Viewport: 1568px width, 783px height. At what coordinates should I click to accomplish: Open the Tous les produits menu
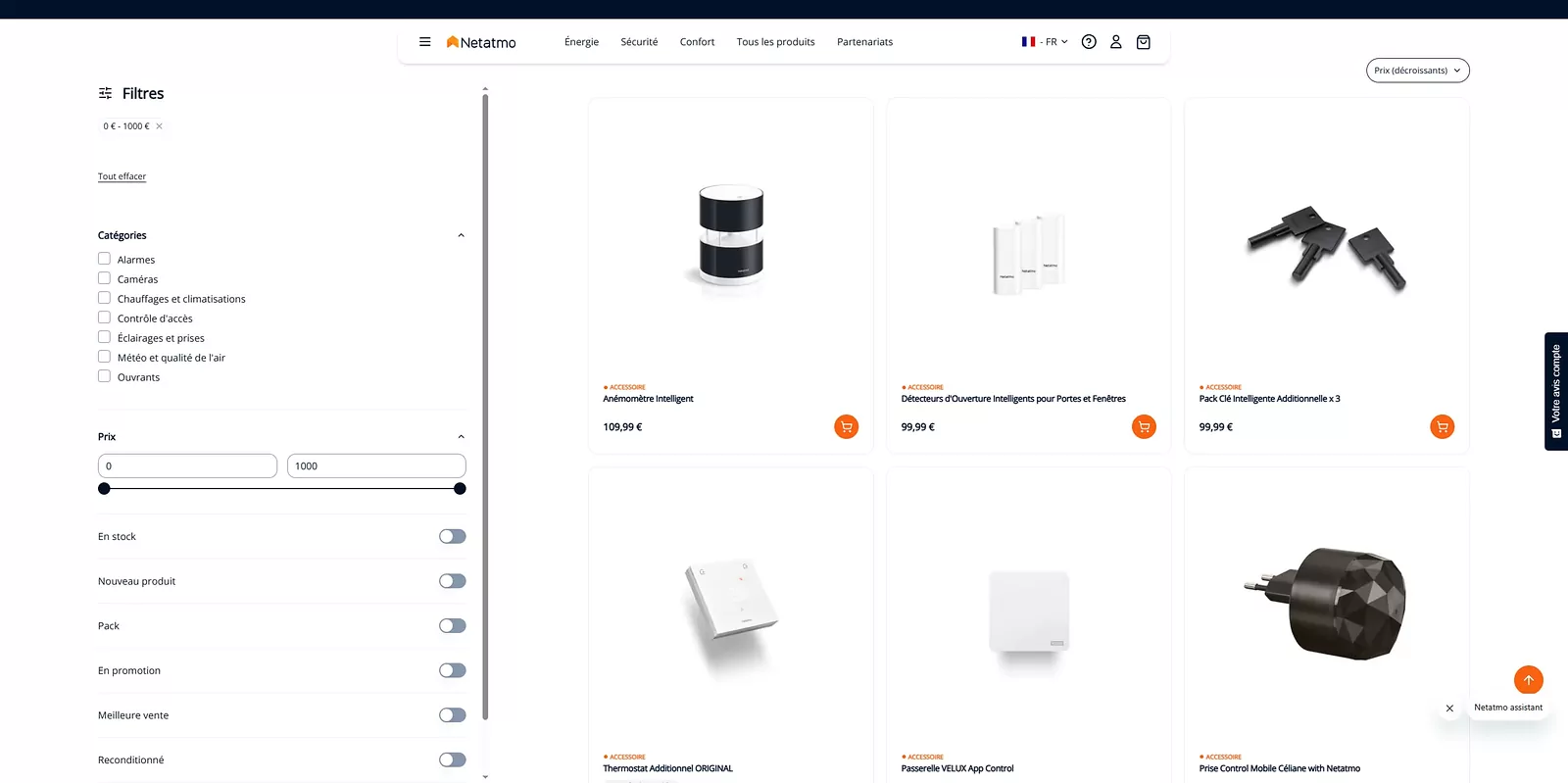coord(775,42)
